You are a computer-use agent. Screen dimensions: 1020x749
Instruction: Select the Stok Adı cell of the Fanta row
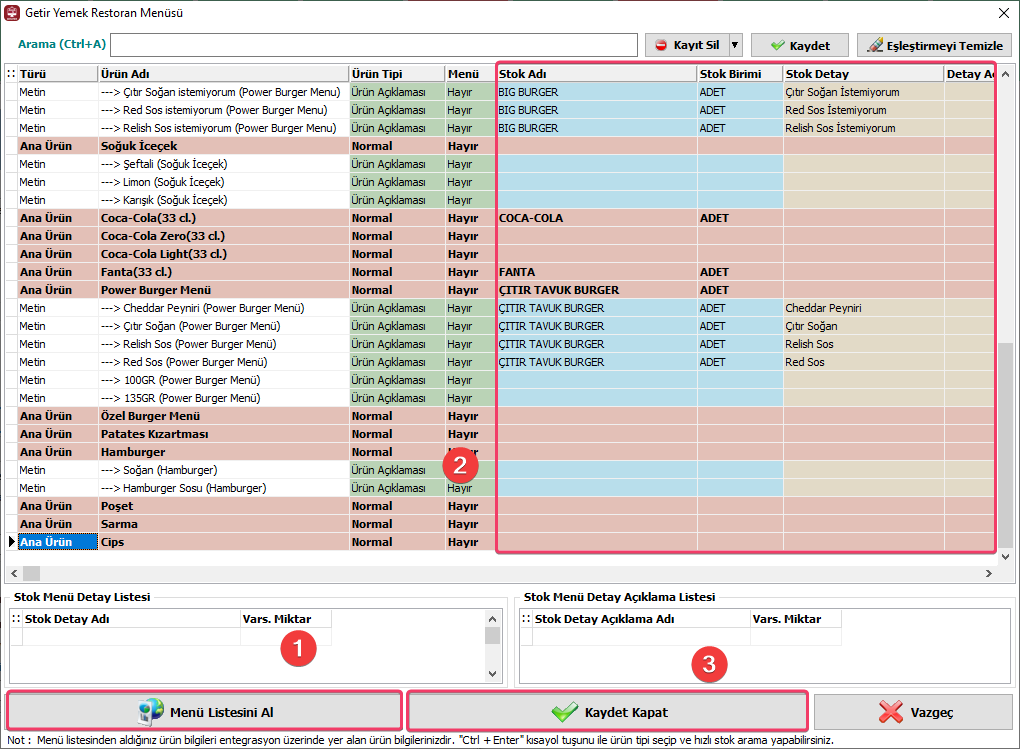click(597, 272)
